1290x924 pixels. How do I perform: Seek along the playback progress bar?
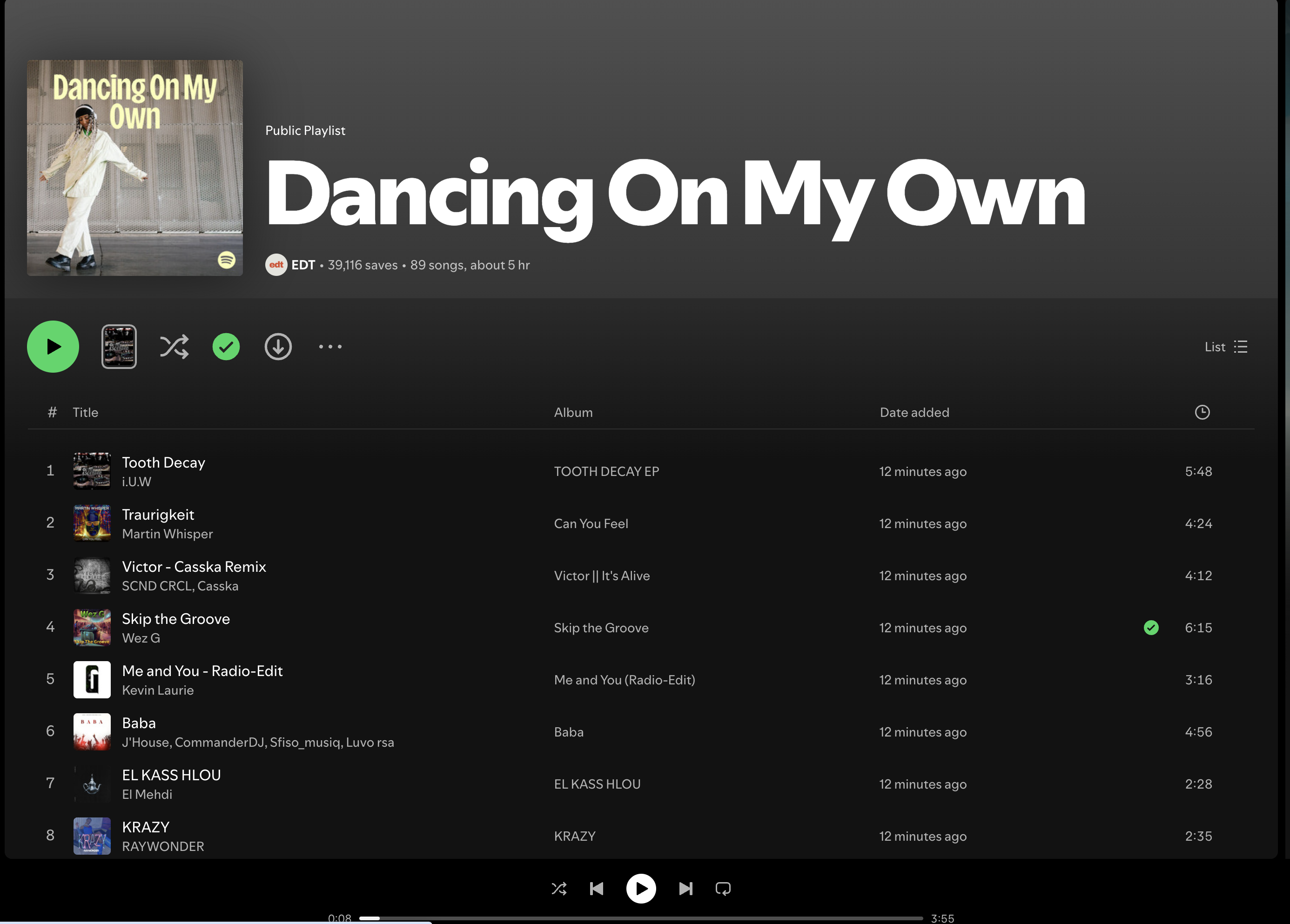click(x=640, y=918)
